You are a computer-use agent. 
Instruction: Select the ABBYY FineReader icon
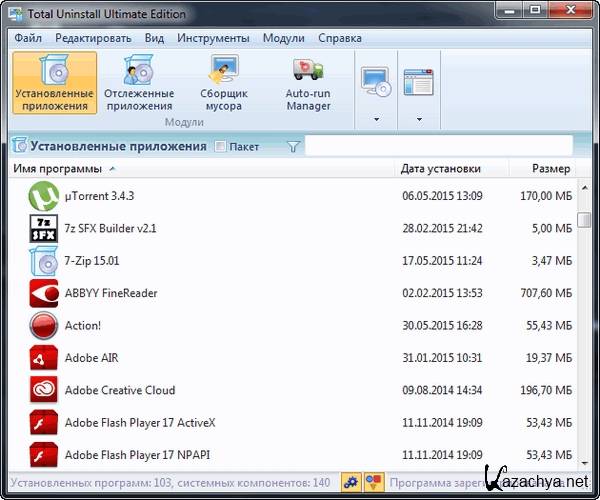[45, 293]
